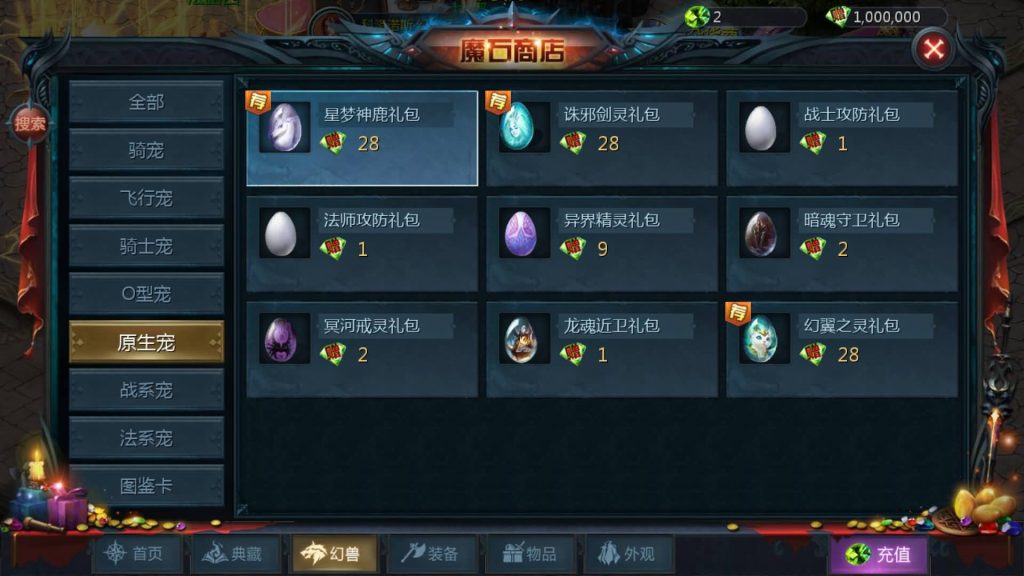Click the red 搜索 search button
The image size is (1024, 576).
tap(29, 123)
